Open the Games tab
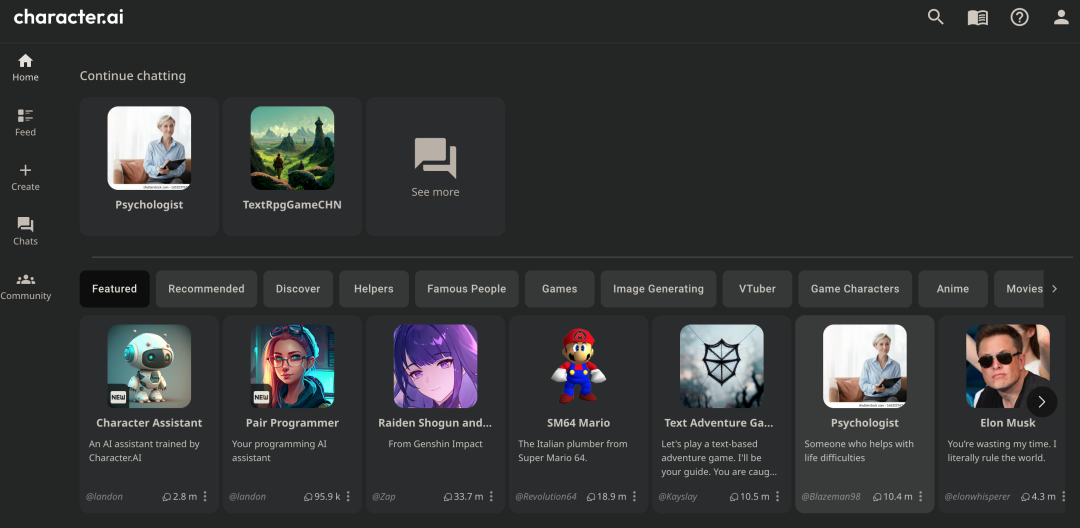This screenshot has width=1080, height=528. [559, 288]
